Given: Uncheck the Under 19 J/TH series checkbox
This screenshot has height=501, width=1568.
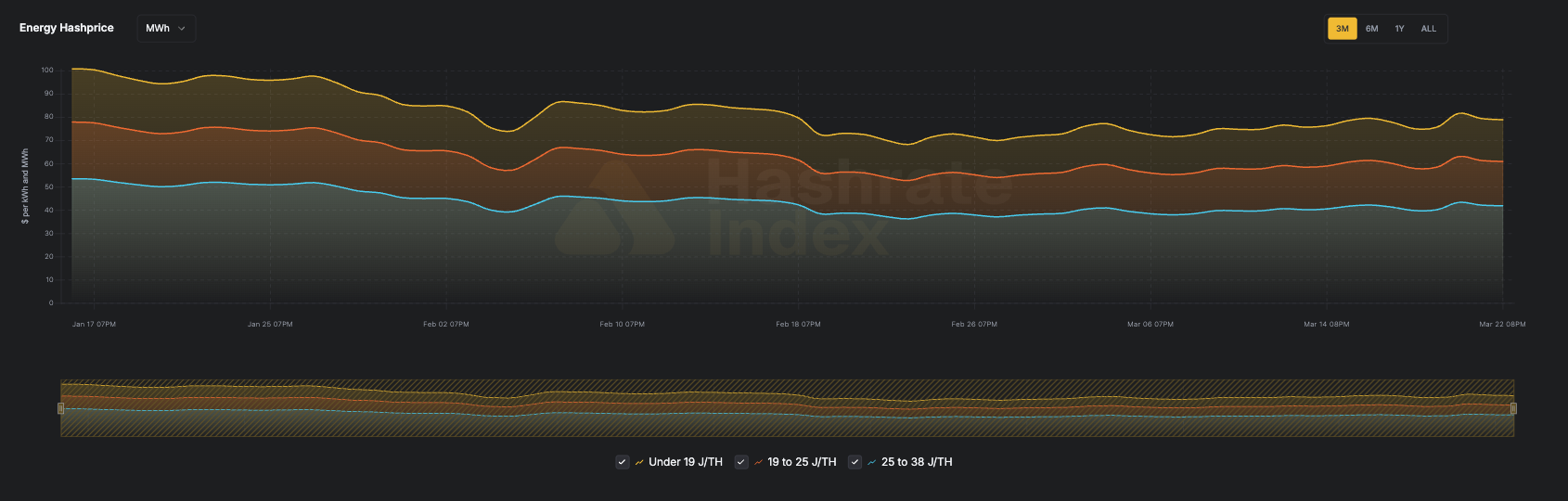Looking at the screenshot, I should [623, 462].
